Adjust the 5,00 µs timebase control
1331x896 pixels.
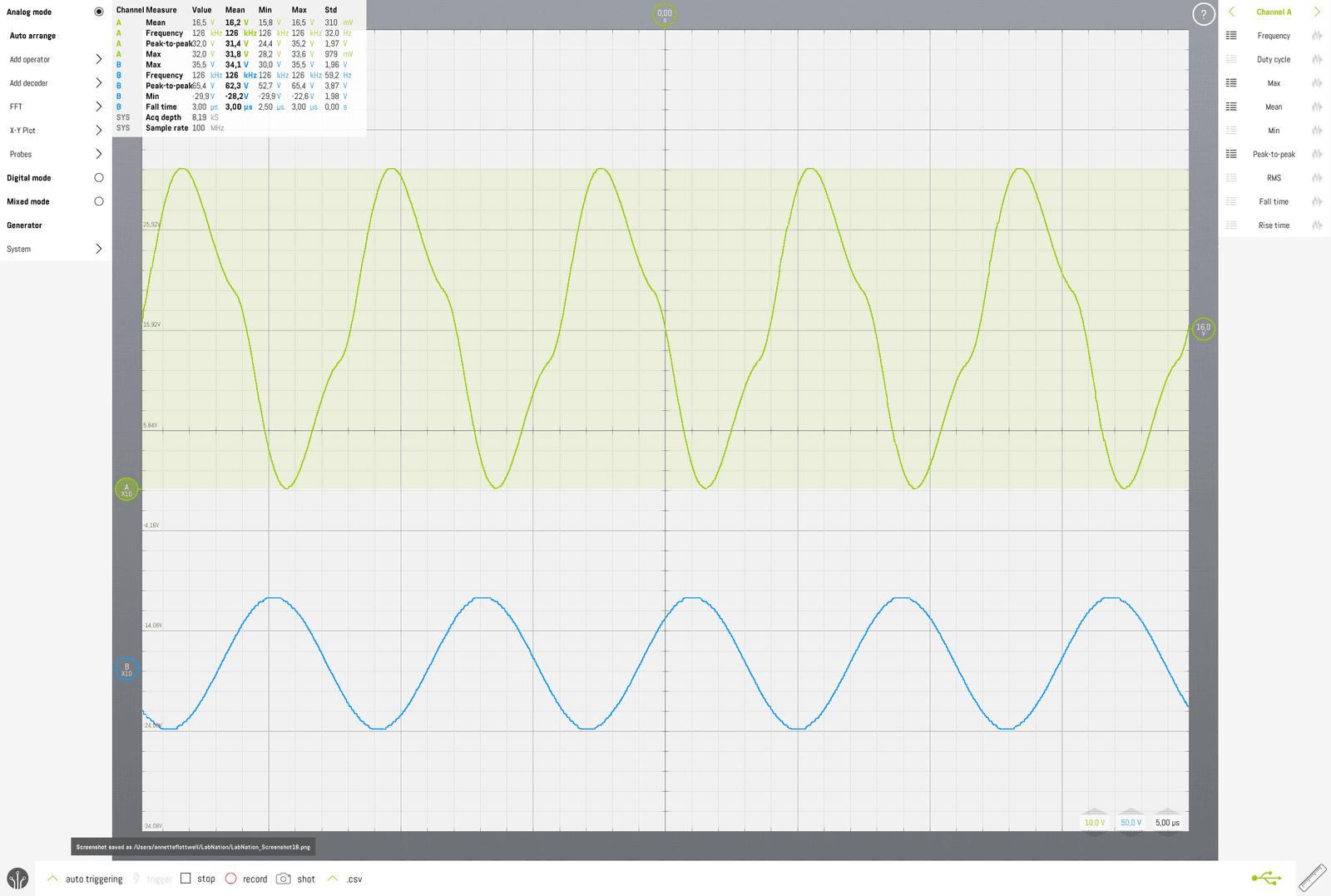click(1167, 822)
